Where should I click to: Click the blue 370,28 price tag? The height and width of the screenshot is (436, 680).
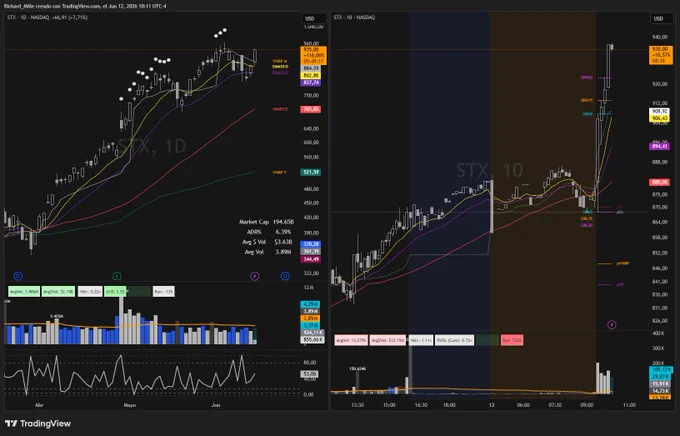pos(311,244)
